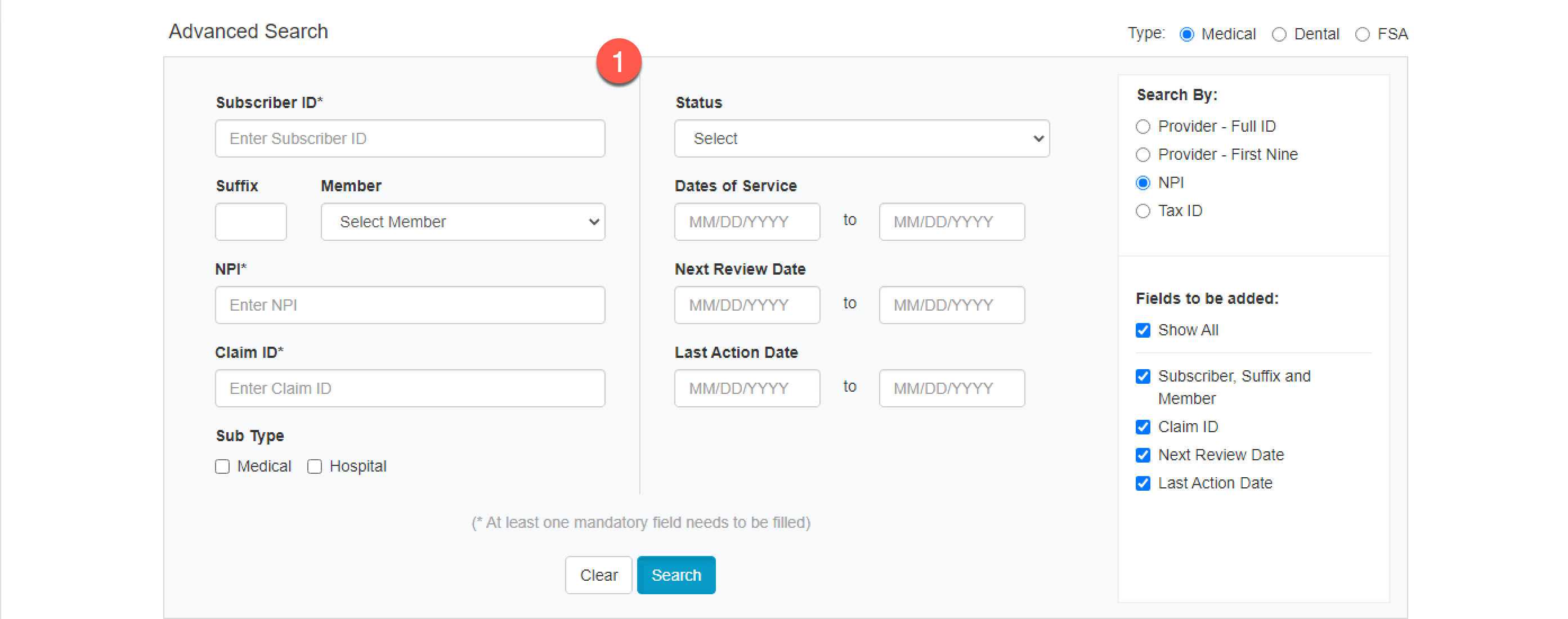
Task: Check the Hospital sub type box
Action: [314, 467]
